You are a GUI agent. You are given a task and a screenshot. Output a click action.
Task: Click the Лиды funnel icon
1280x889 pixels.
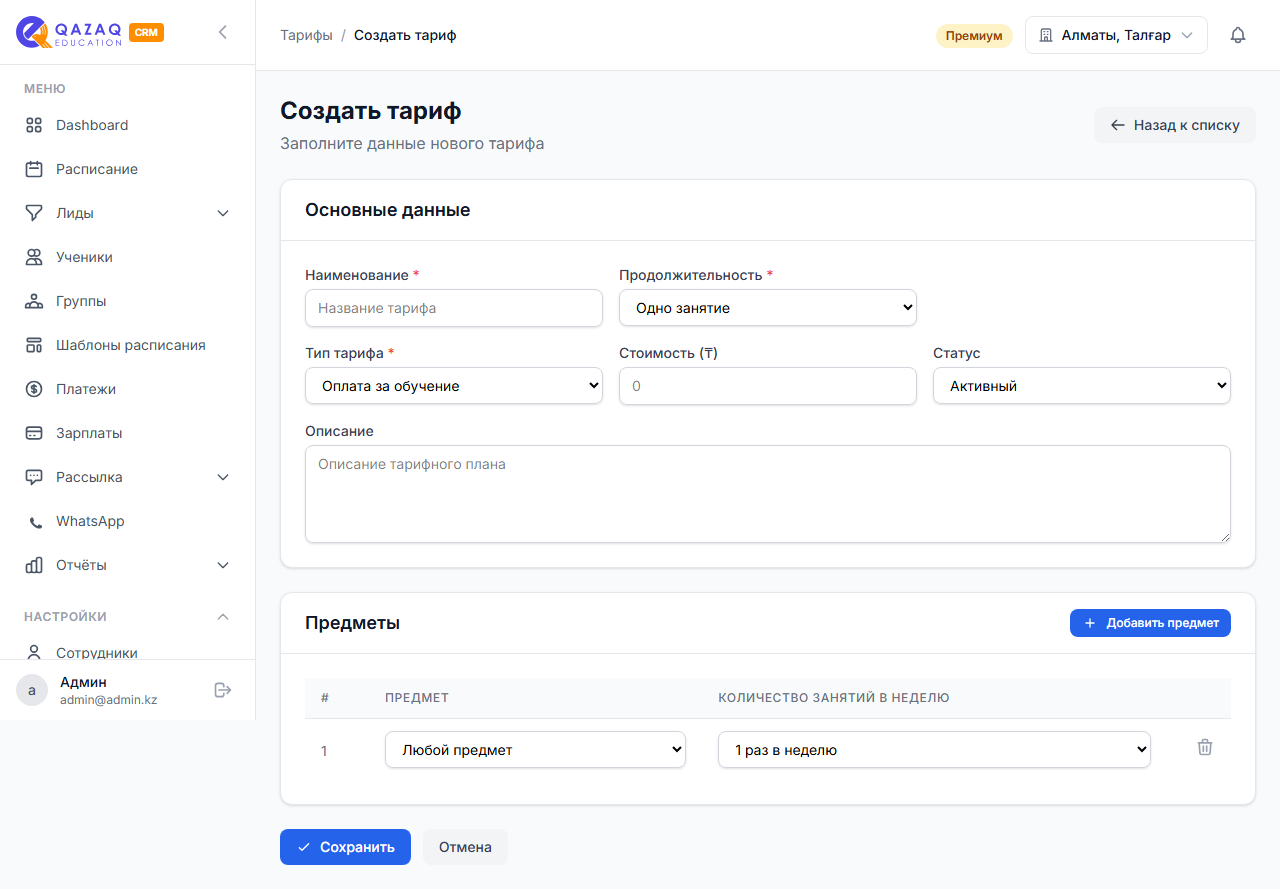(34, 213)
